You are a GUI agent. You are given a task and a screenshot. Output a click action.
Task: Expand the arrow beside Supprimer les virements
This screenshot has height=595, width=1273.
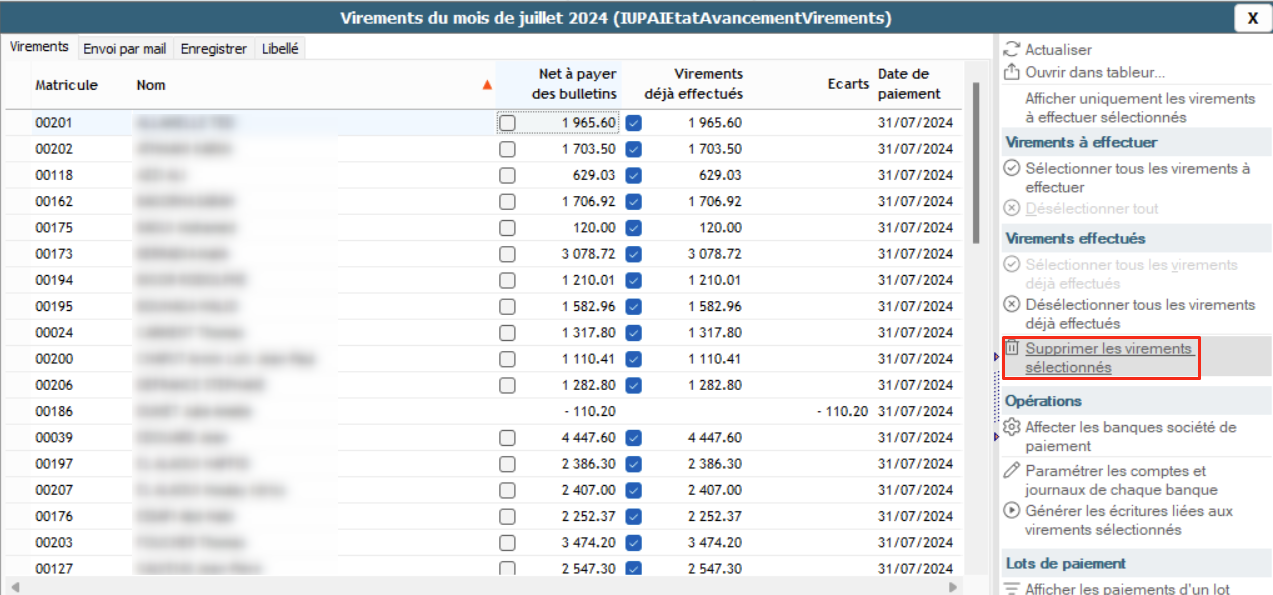pos(996,357)
